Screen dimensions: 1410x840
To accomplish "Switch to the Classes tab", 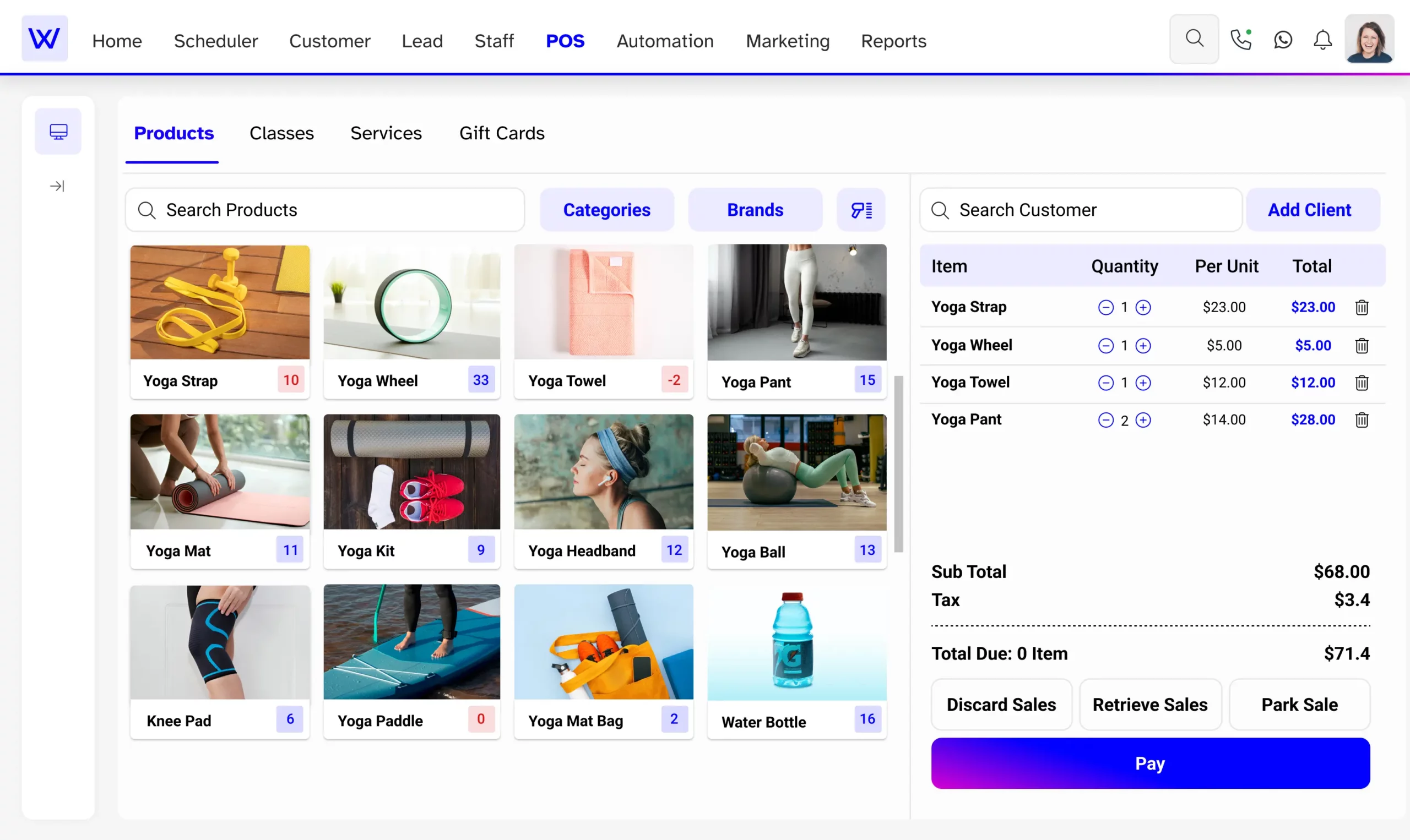I will [281, 132].
